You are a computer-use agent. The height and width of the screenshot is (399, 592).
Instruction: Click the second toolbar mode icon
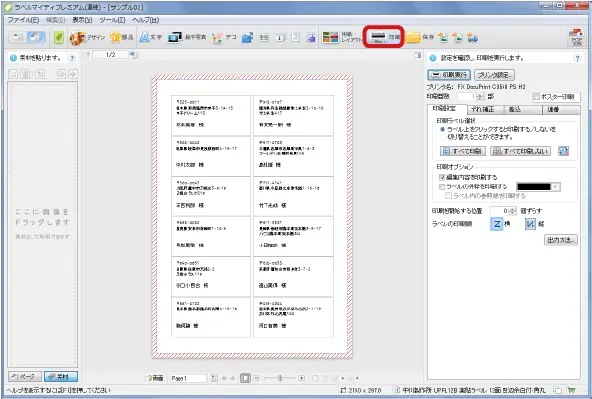37,37
